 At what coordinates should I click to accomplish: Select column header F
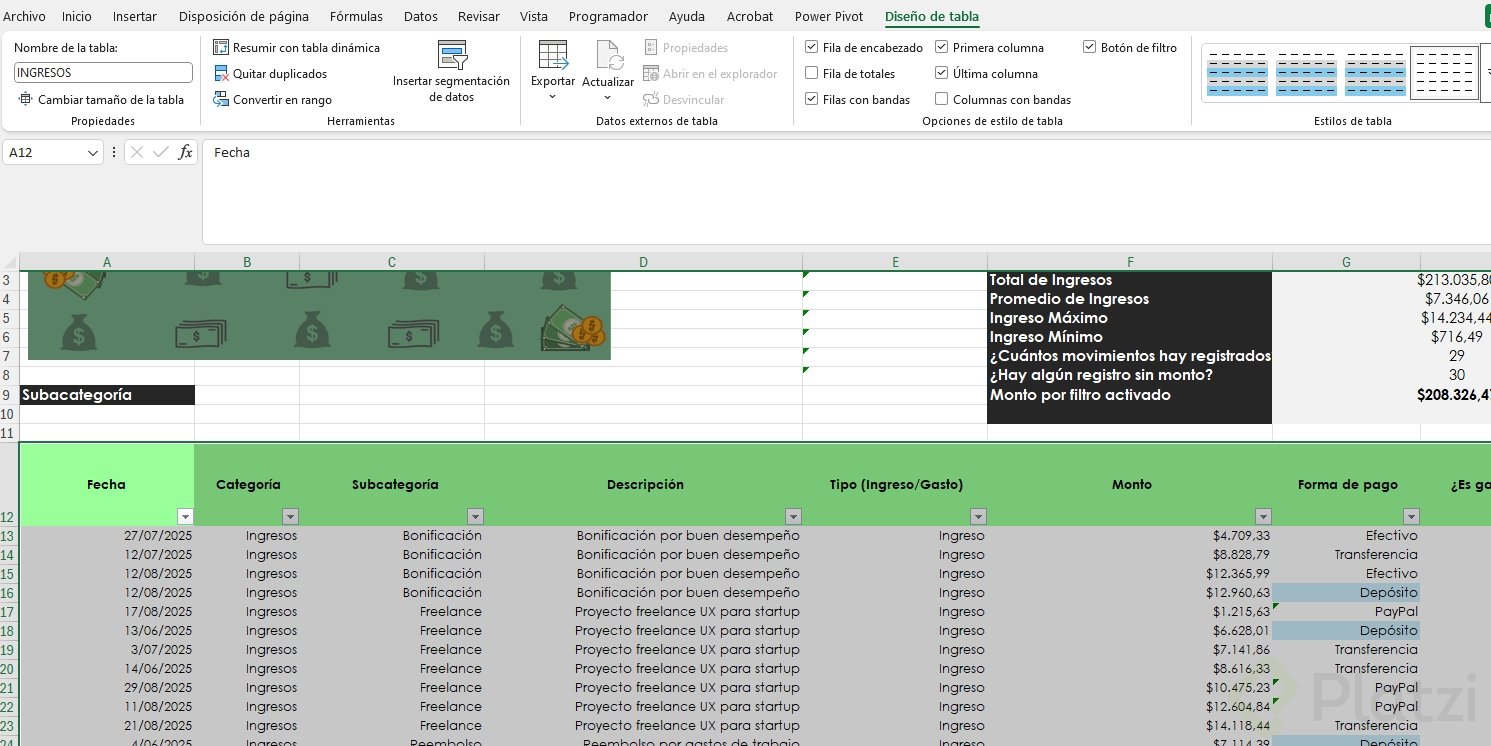[x=1129, y=262]
